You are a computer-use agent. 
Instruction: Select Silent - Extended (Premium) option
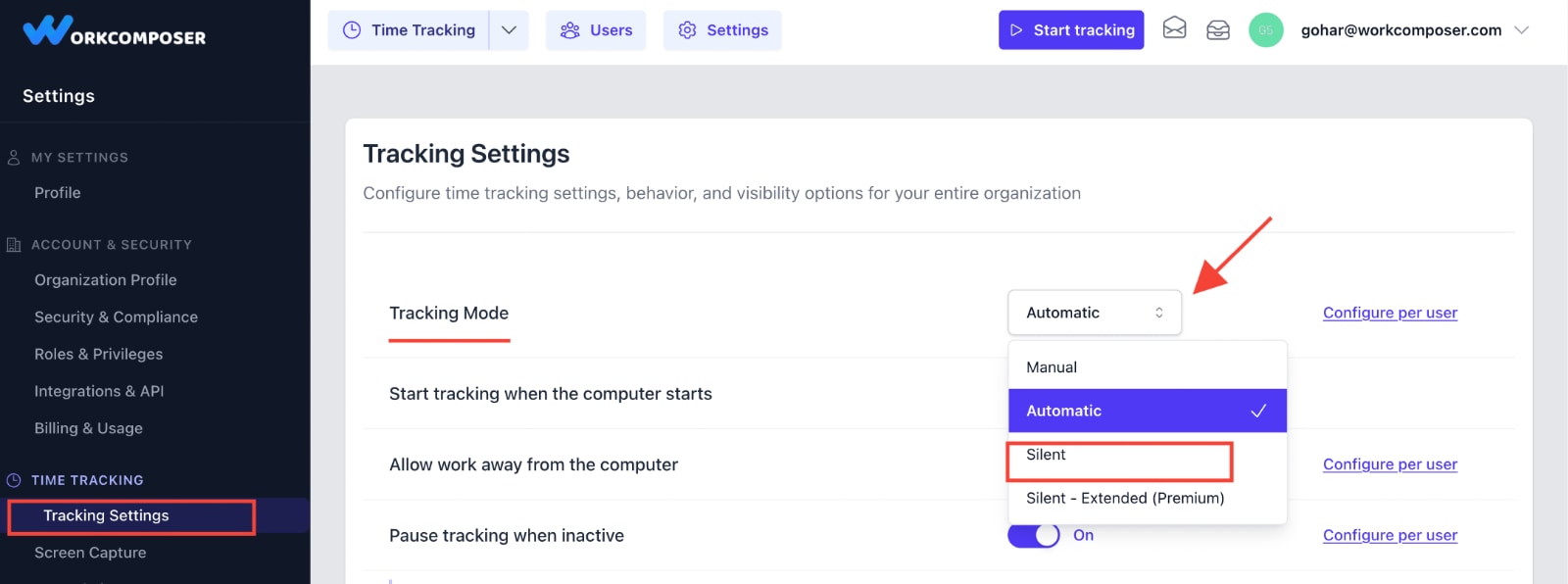pyautogui.click(x=1148, y=498)
